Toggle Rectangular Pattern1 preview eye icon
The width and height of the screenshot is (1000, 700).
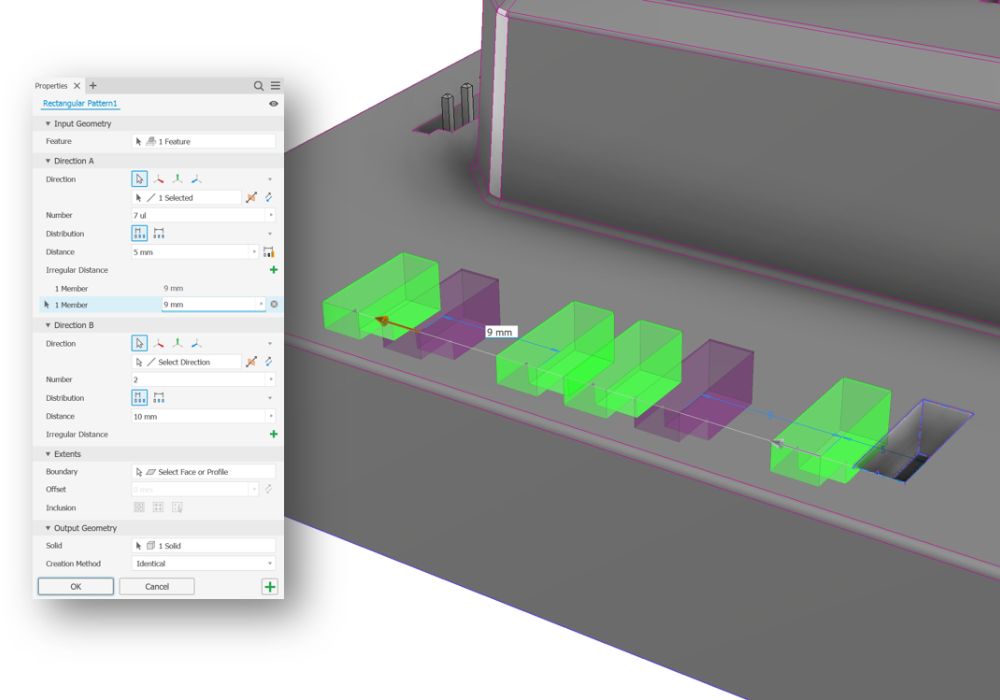274,104
